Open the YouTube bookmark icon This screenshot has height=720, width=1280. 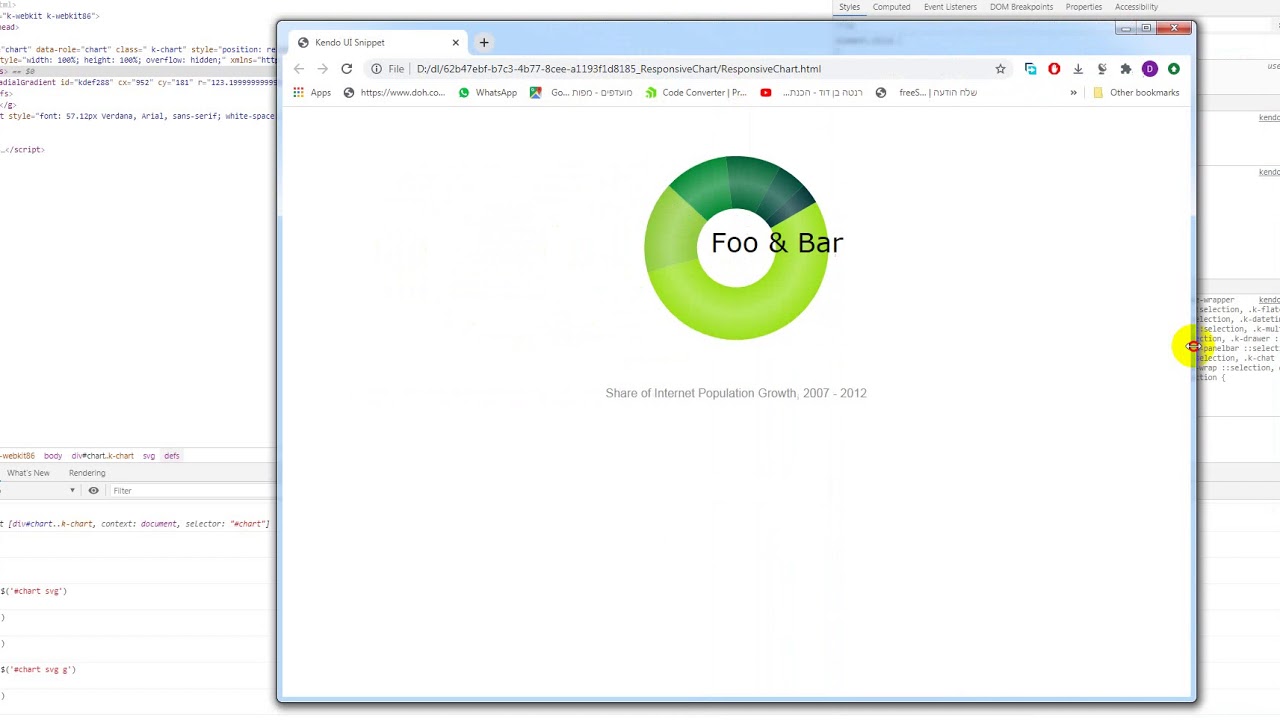coord(766,93)
